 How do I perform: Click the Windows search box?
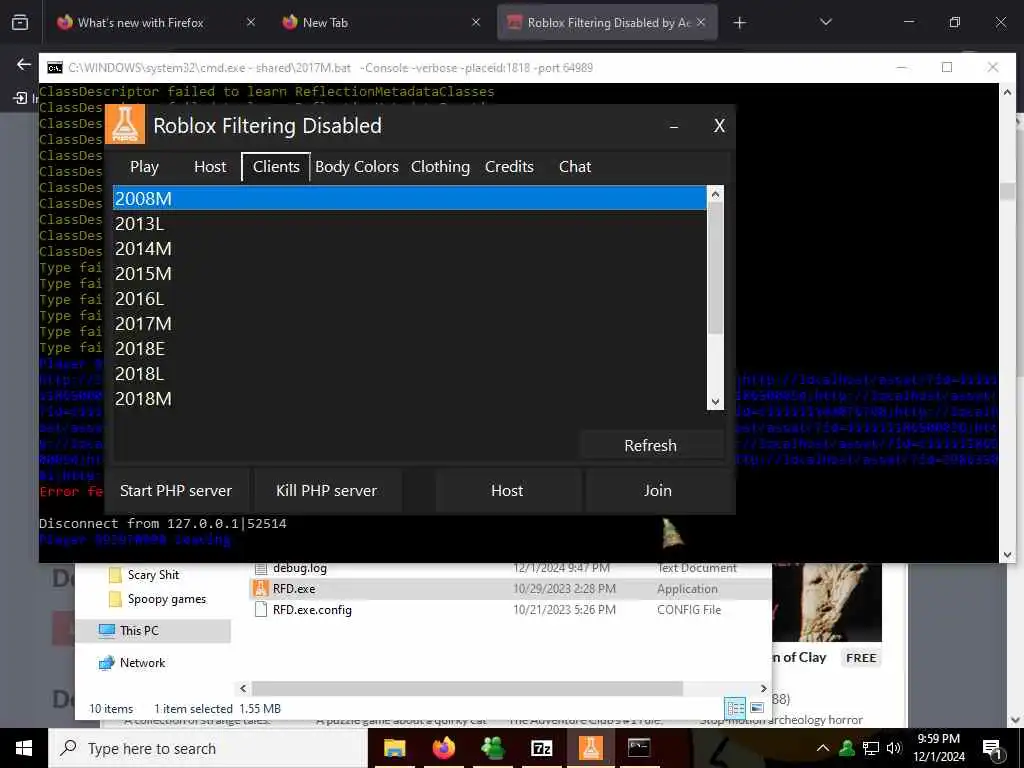click(208, 748)
